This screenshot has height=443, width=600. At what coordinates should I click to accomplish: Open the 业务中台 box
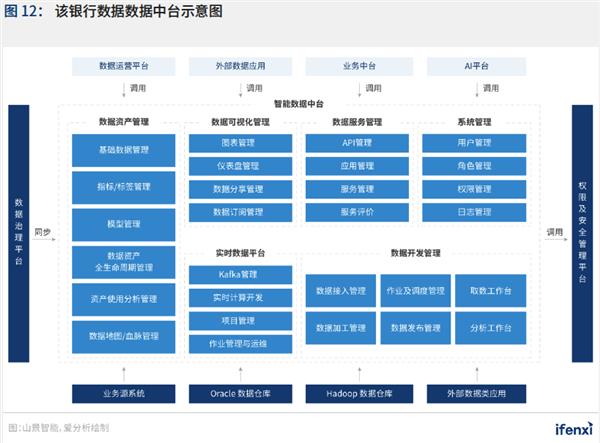(x=356, y=66)
